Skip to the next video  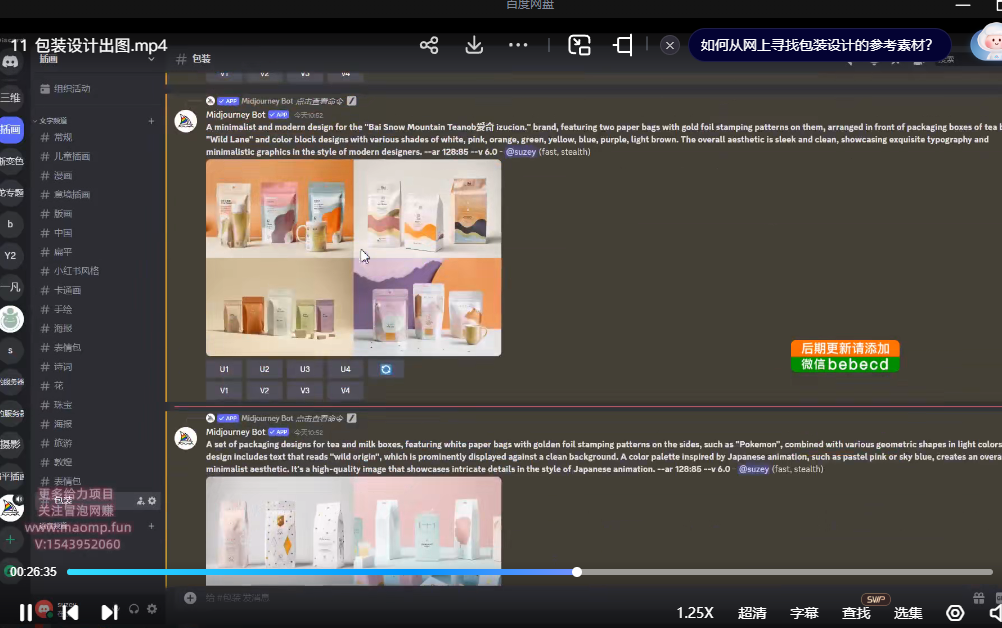(x=109, y=613)
